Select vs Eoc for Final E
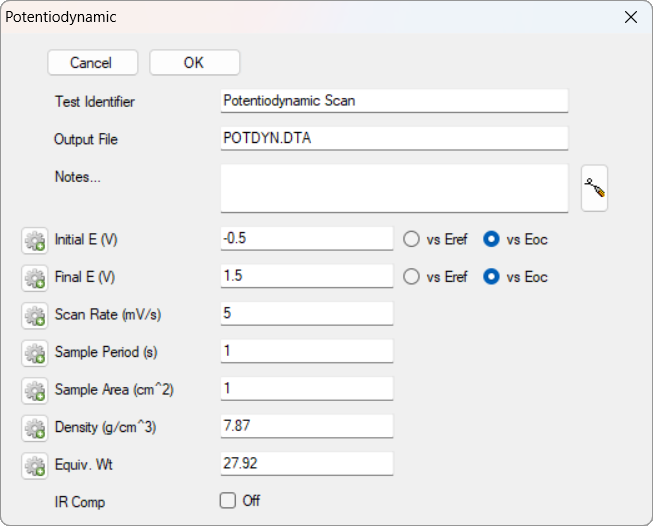The height and width of the screenshot is (526, 653). (x=491, y=277)
